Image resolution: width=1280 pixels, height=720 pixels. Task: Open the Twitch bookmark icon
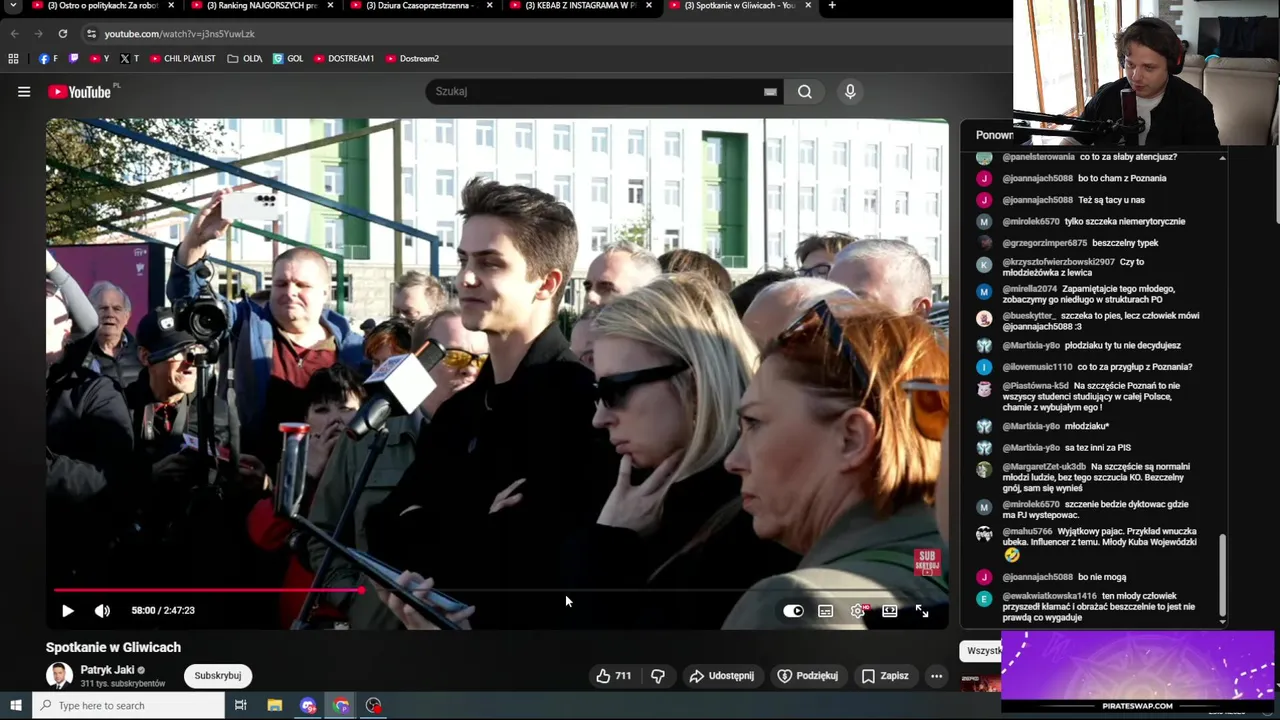click(74, 58)
